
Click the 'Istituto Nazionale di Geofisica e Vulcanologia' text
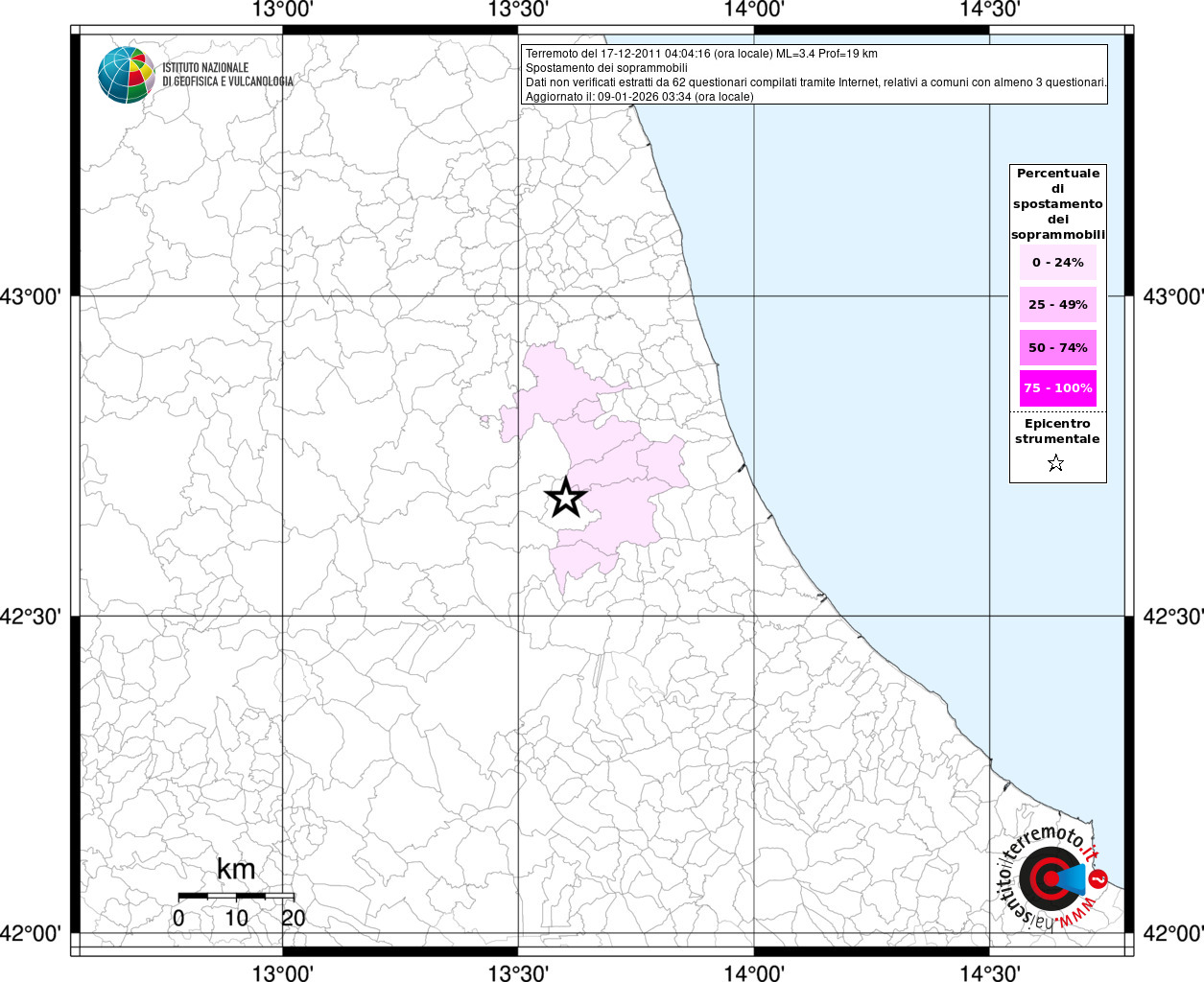click(x=228, y=75)
